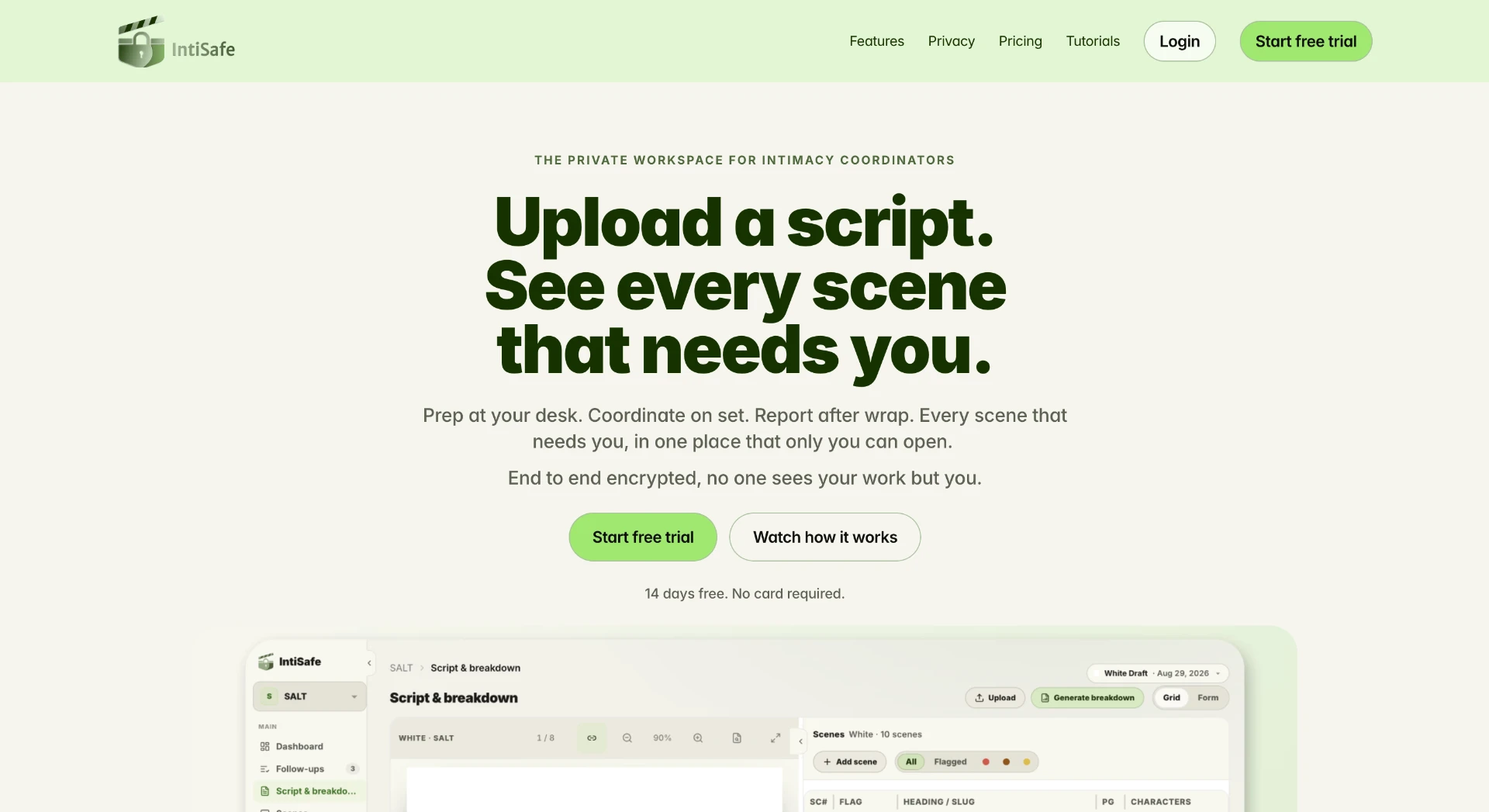Zoom out the script with the minus magnifier
The height and width of the screenshot is (812, 1489).
(627, 738)
